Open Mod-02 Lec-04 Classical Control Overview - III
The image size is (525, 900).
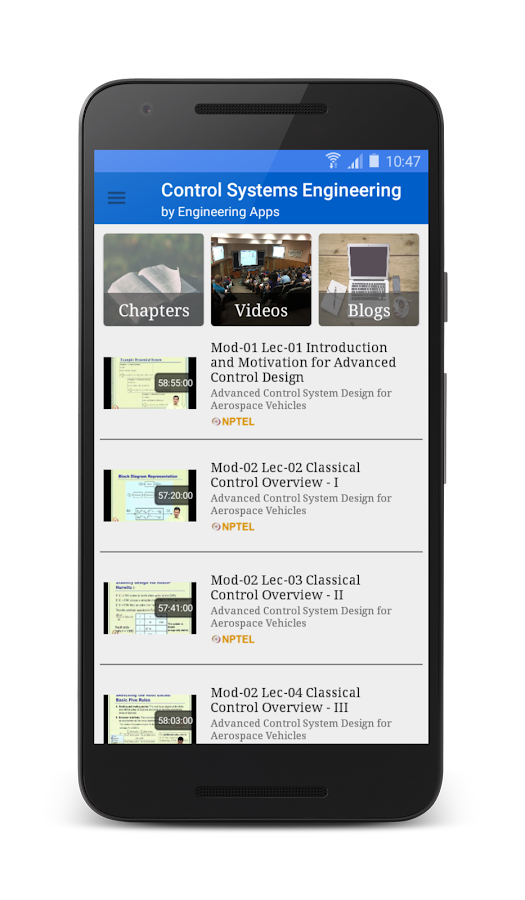[287, 700]
